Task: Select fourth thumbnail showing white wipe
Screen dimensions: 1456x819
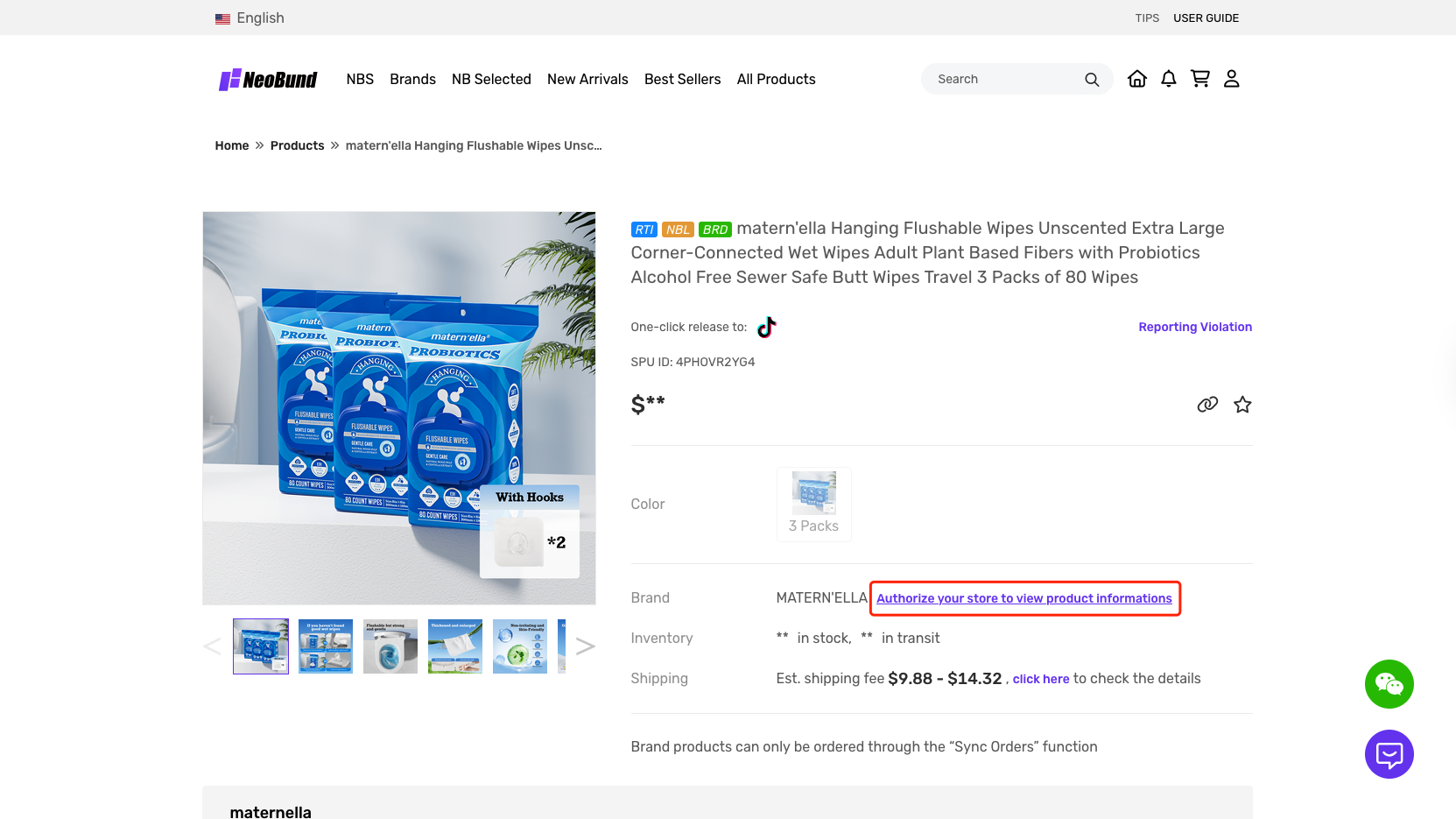Action: [455, 646]
